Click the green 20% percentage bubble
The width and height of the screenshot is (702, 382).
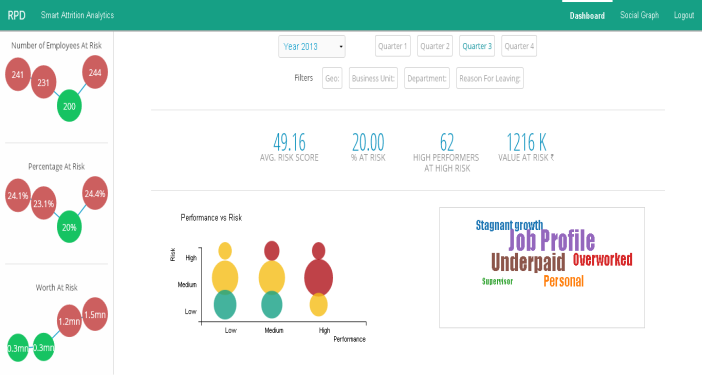pos(69,227)
